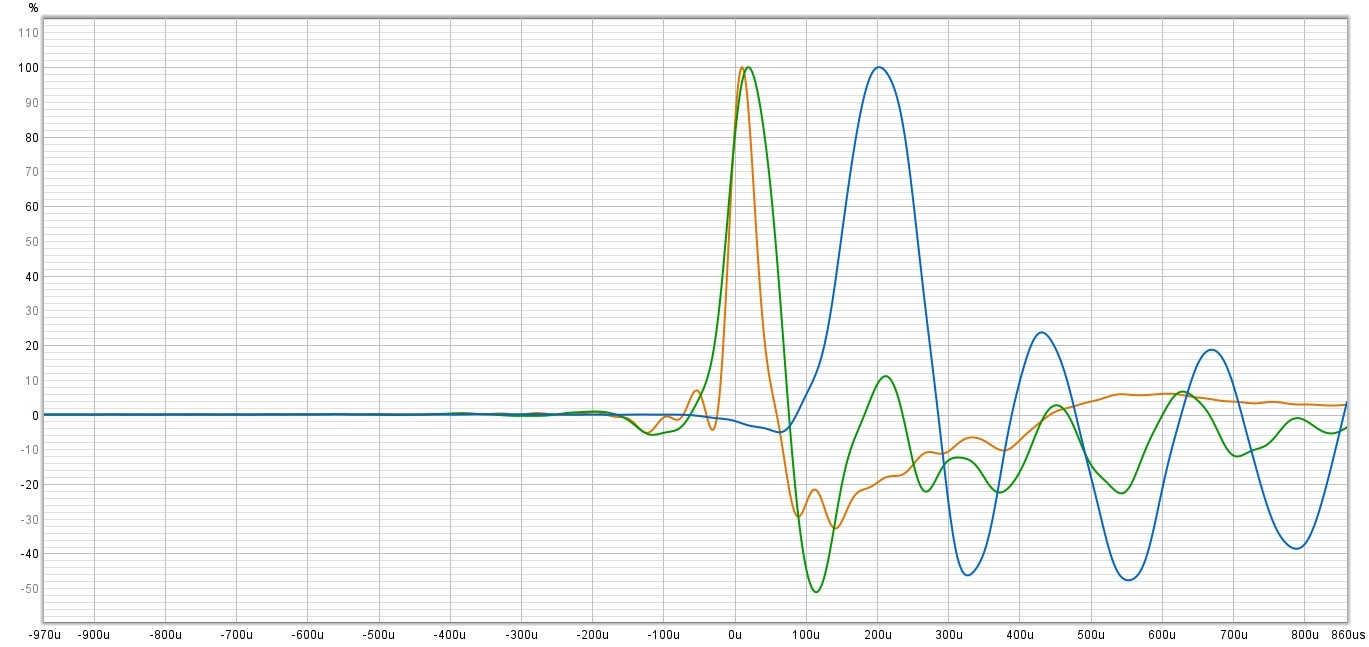Click the green trace's small peak near 200u
1369x647 pixels.
point(886,376)
